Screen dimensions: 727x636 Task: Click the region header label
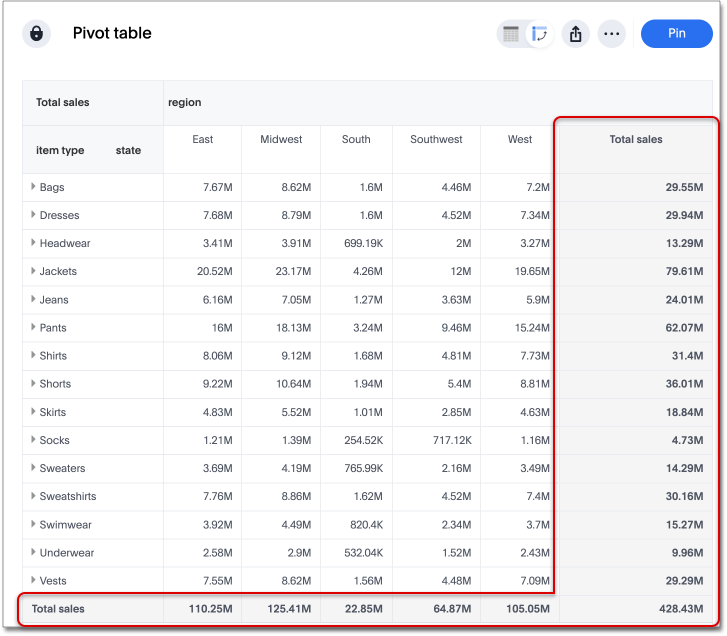(184, 102)
